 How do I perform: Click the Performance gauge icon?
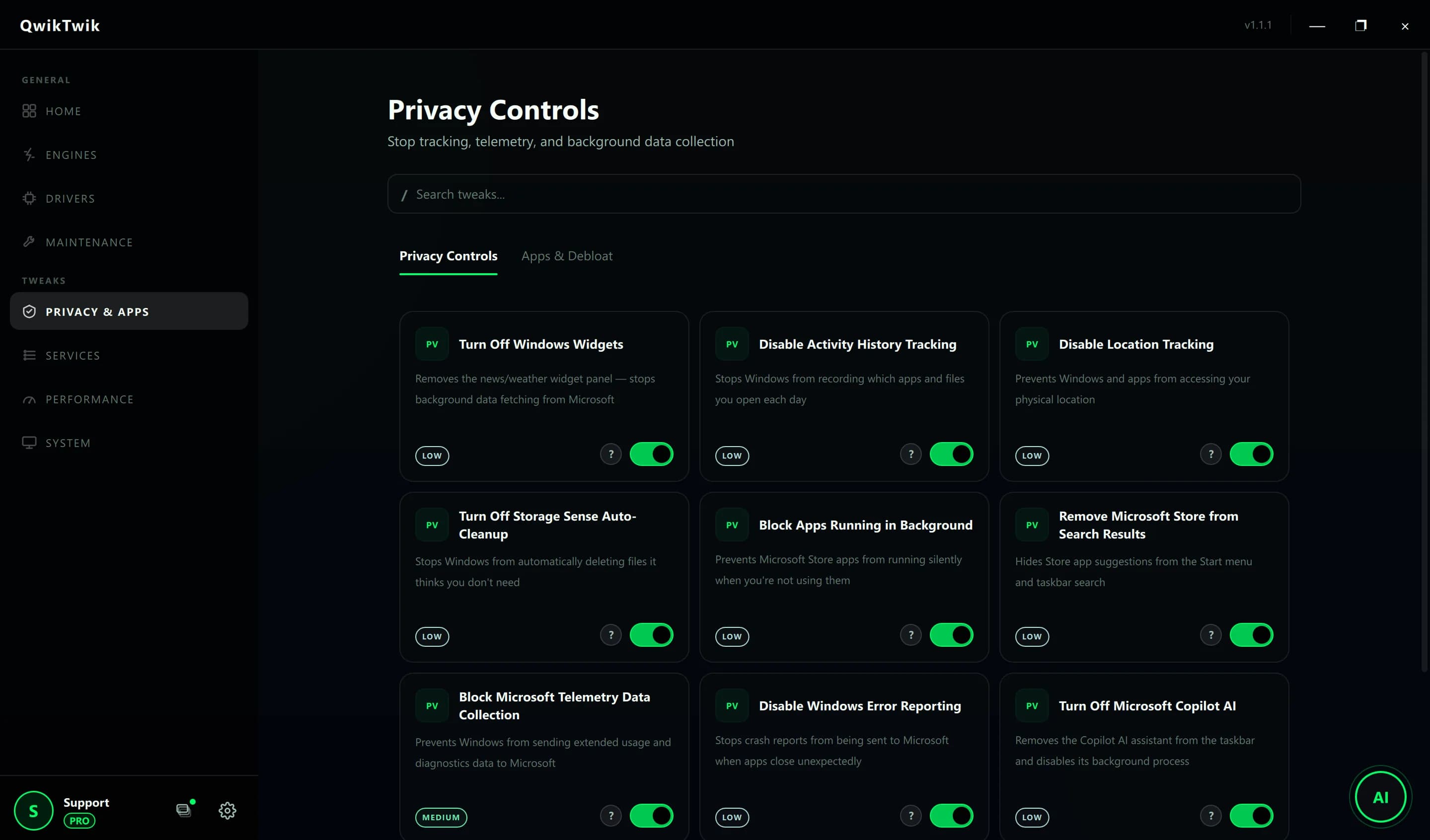(x=29, y=399)
